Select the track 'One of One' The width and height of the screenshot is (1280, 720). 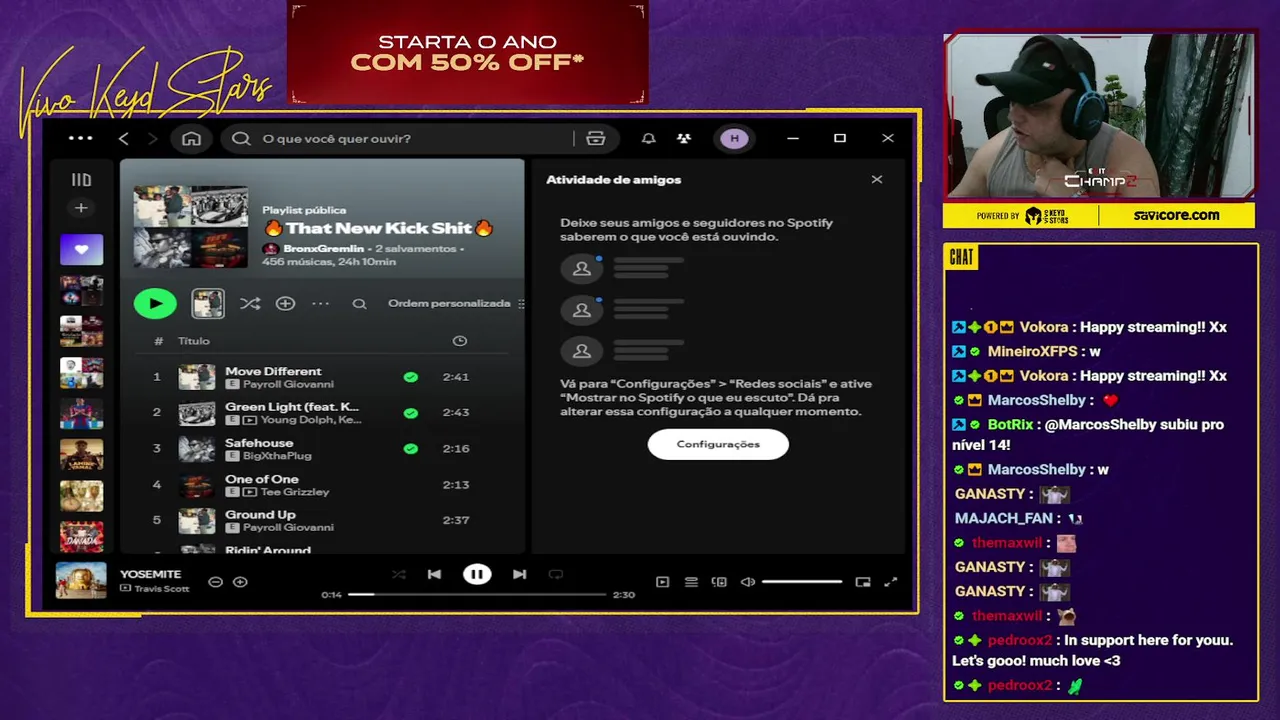[261, 479]
